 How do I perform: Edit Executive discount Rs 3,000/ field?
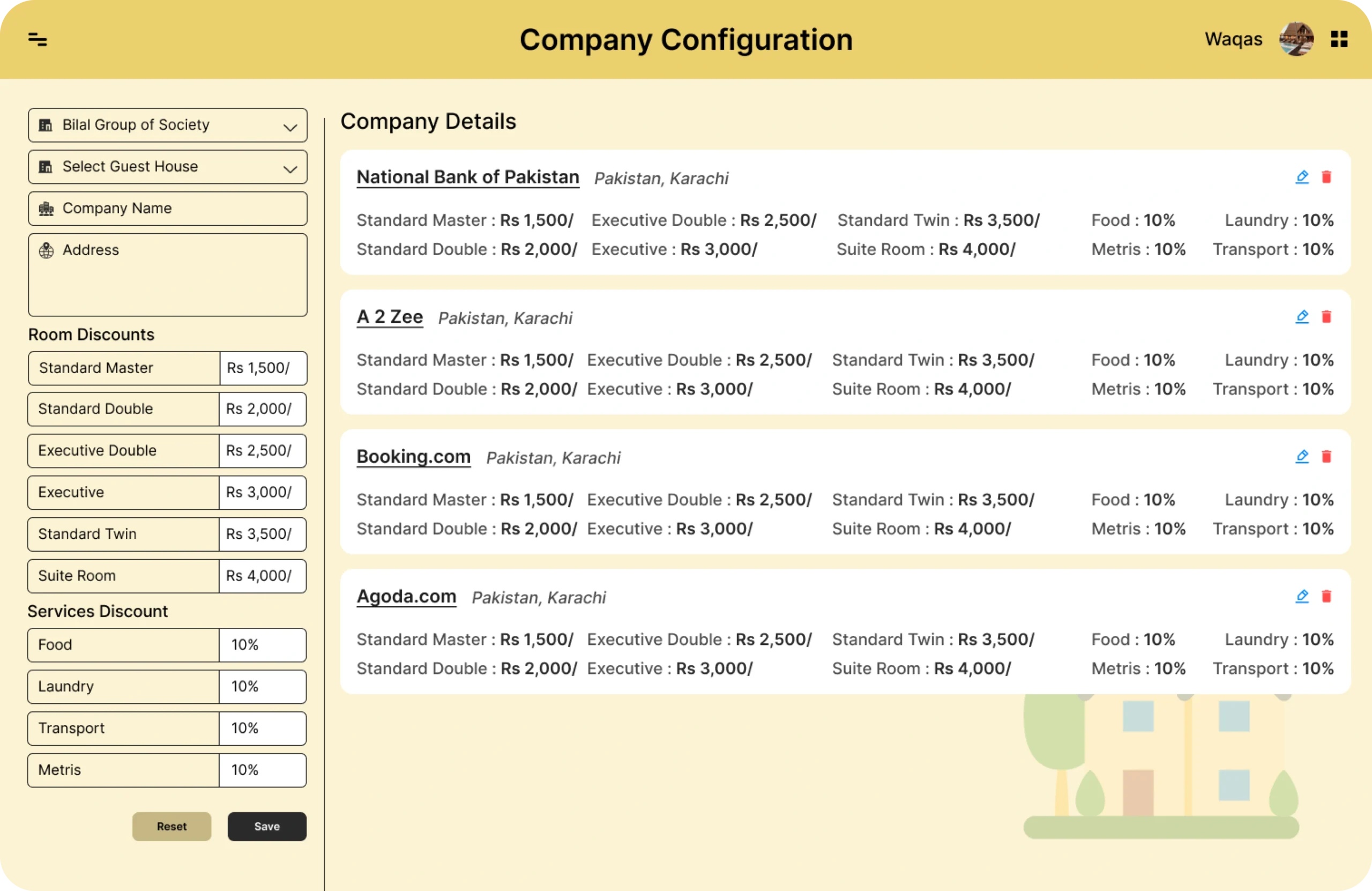[262, 493]
